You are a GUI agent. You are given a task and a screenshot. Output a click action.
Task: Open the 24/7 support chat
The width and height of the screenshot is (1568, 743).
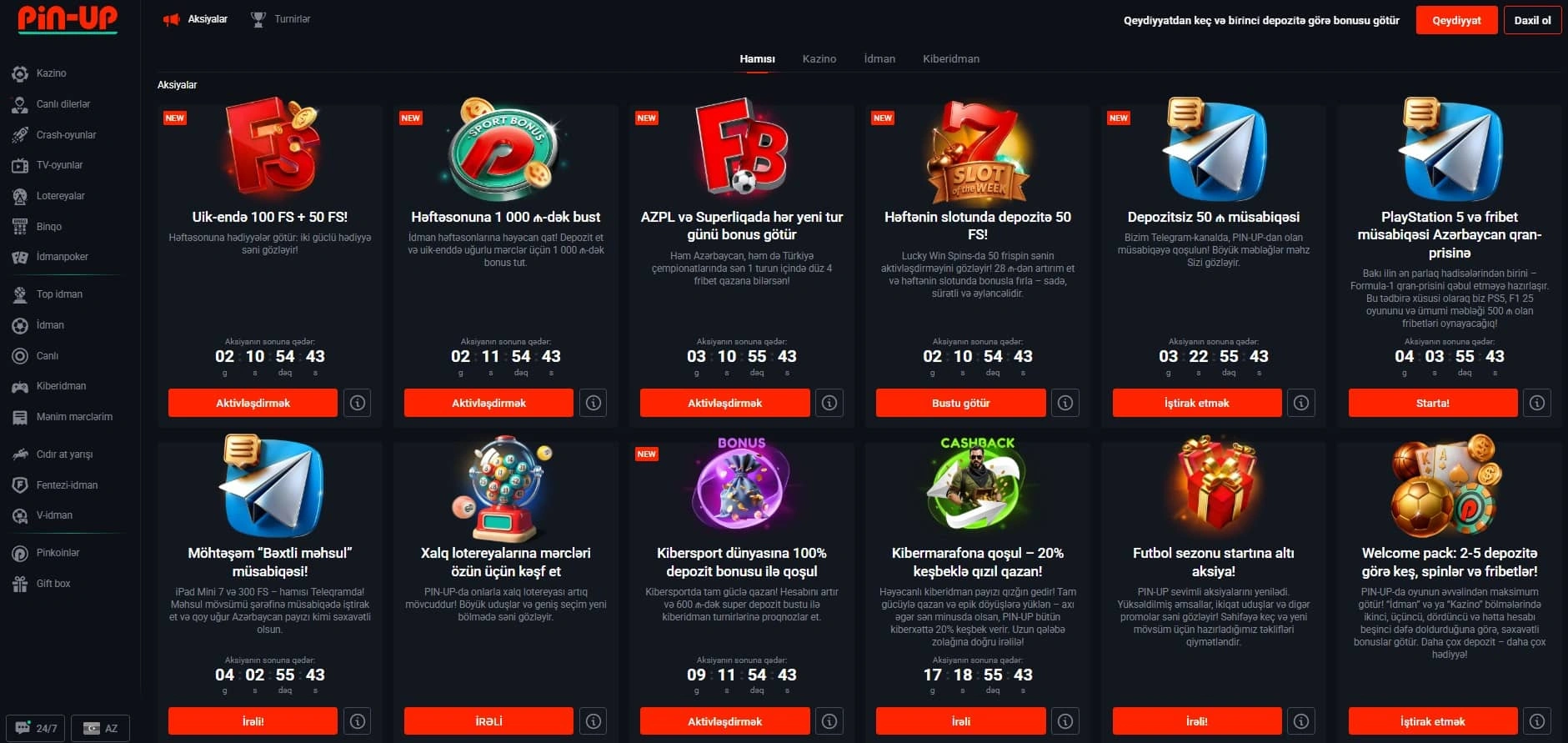(x=36, y=728)
